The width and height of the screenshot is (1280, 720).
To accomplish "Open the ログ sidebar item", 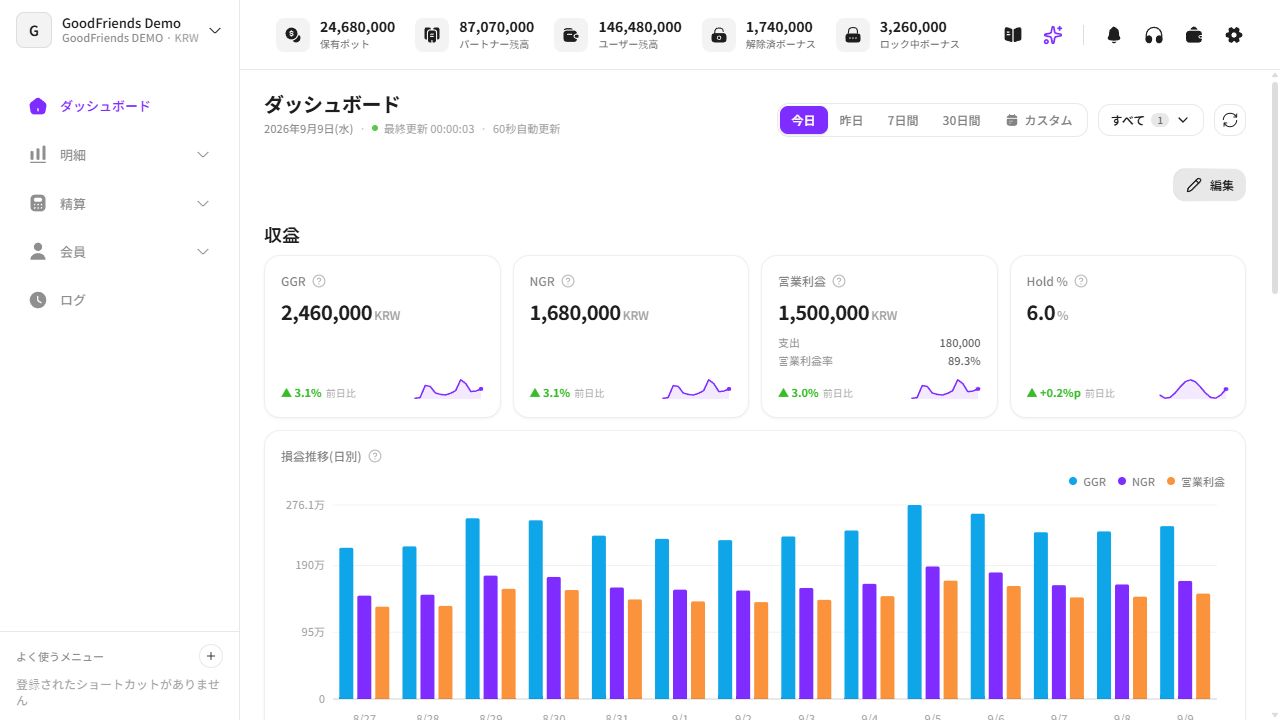I will tap(120, 300).
